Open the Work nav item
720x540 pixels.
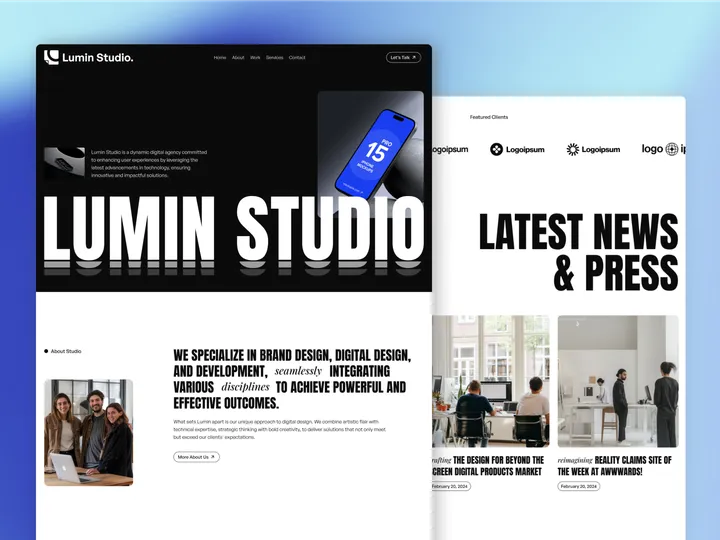click(x=255, y=57)
